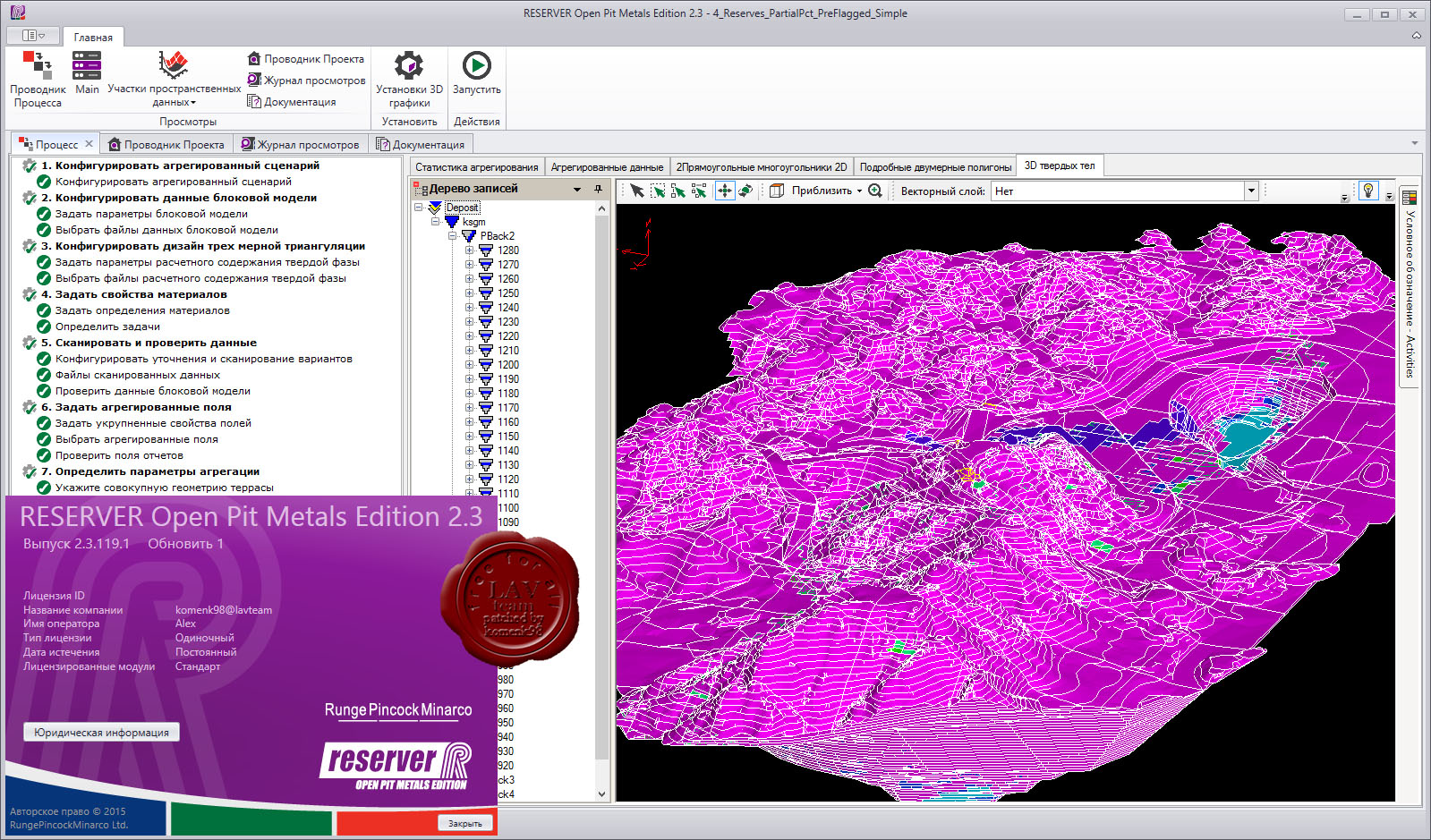Select the rectangle selection tool
Screen dimensions: 1431x840
pos(658,191)
